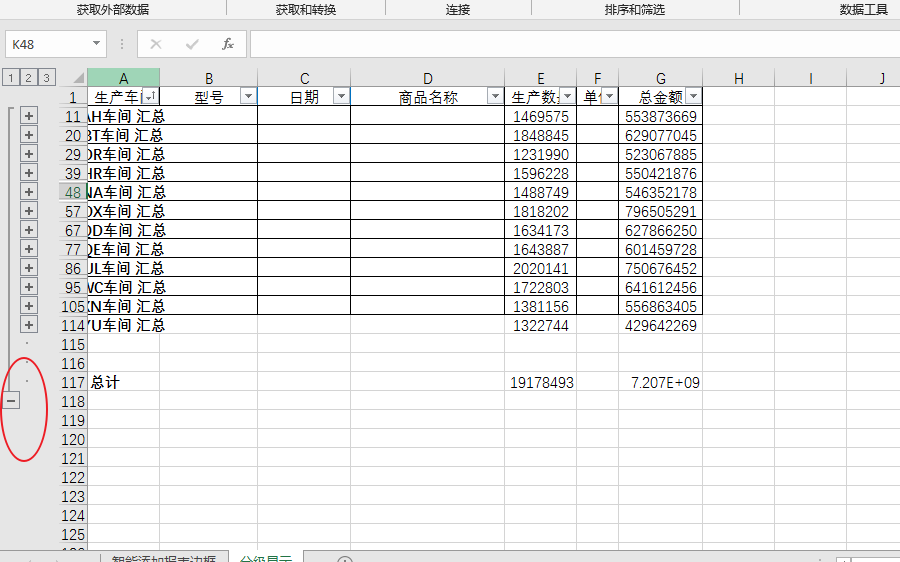Select column C header
900x562 pixels.
[x=304, y=77]
